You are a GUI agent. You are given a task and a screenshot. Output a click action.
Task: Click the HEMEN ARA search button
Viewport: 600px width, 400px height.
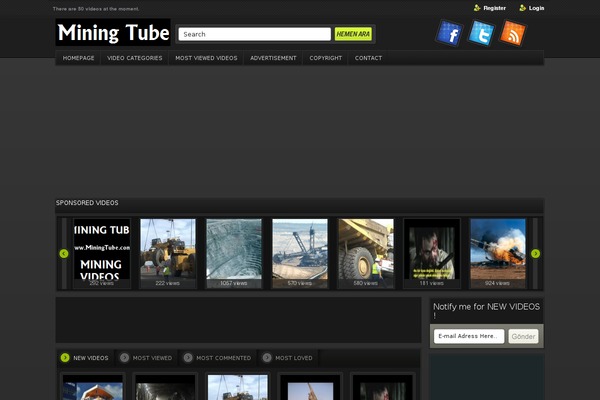click(x=353, y=34)
